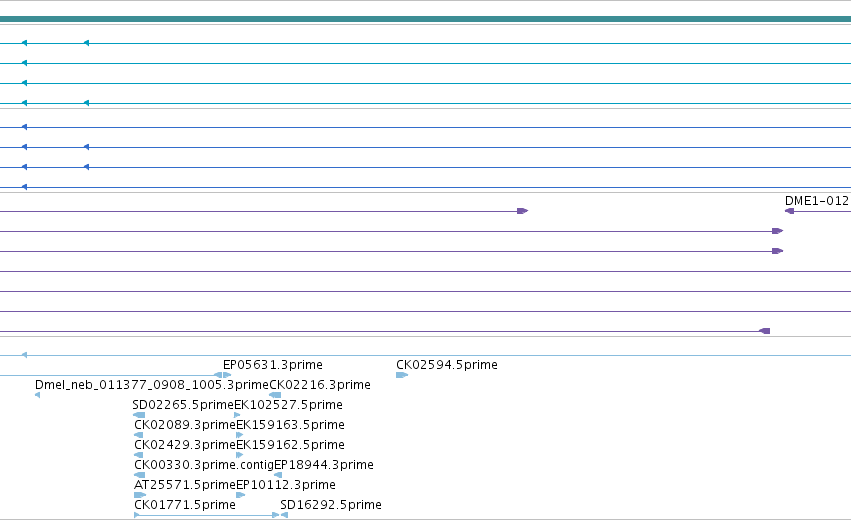Select the EP05631.3prime label
851x520 pixels.
(272, 365)
